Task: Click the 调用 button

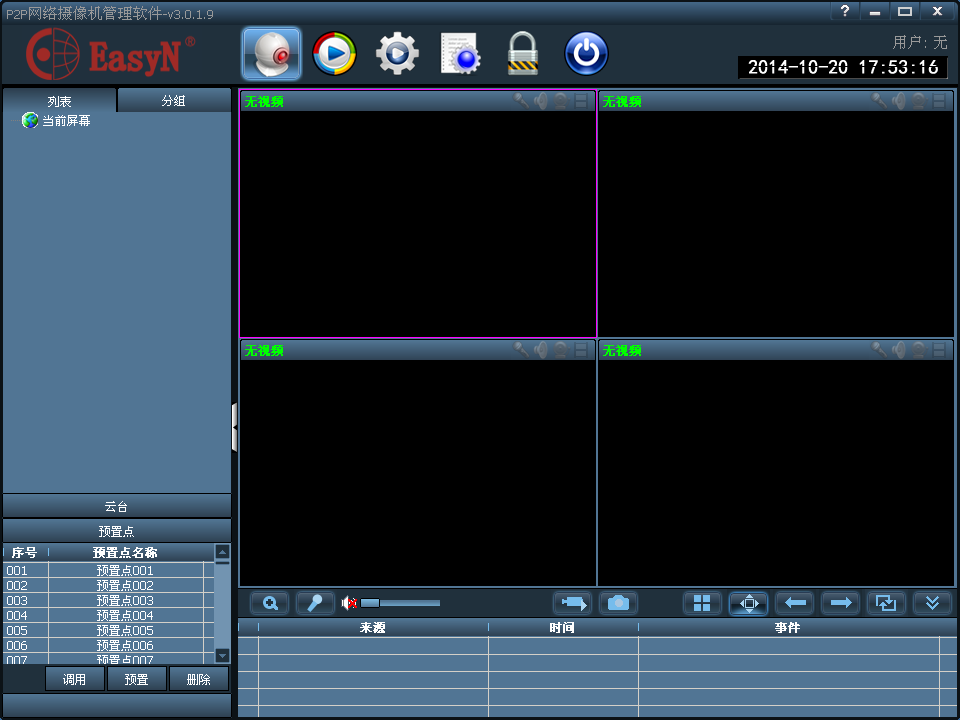Action: (75, 679)
